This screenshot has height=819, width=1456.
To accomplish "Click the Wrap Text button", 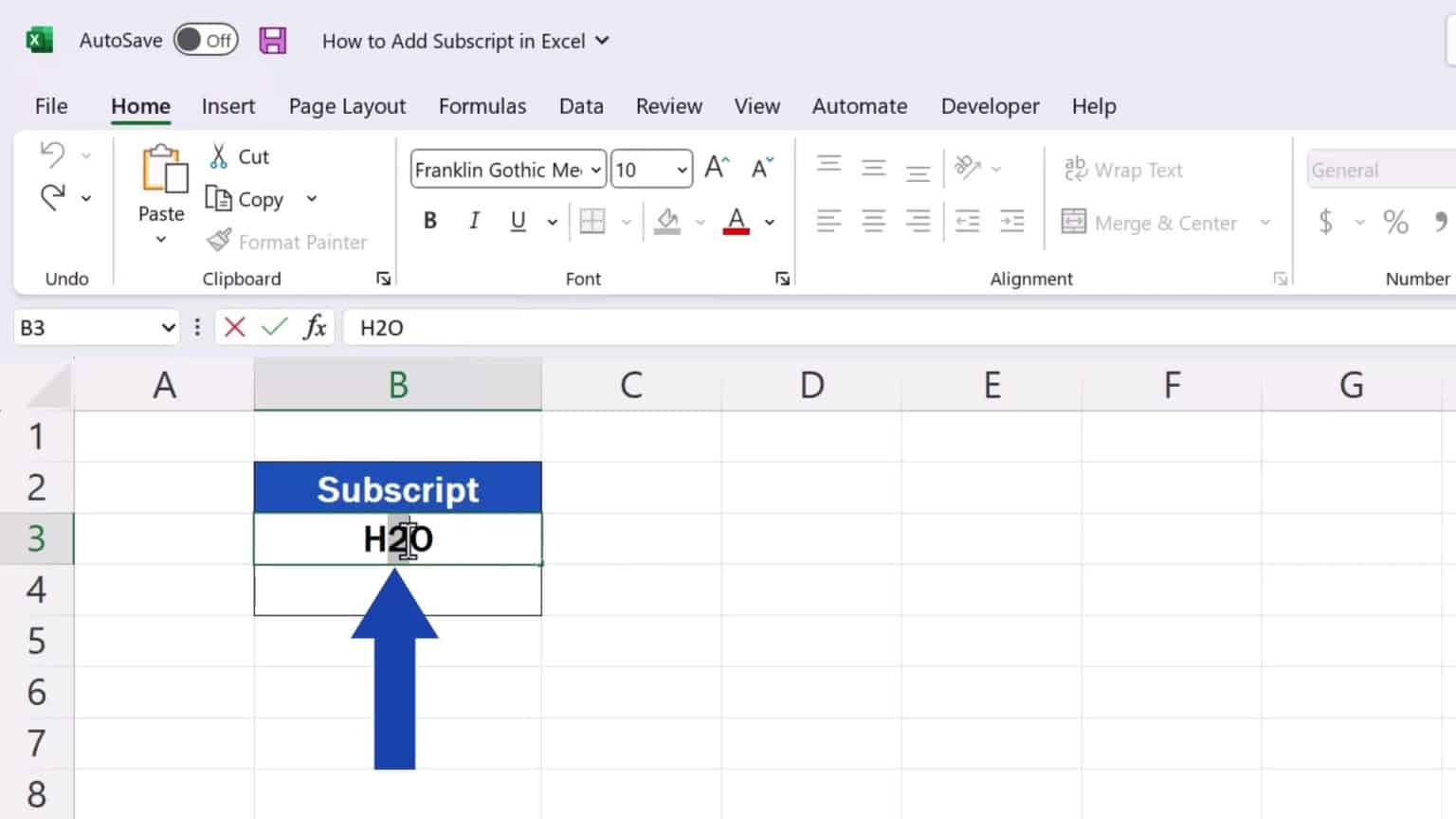I will pyautogui.click(x=1124, y=170).
